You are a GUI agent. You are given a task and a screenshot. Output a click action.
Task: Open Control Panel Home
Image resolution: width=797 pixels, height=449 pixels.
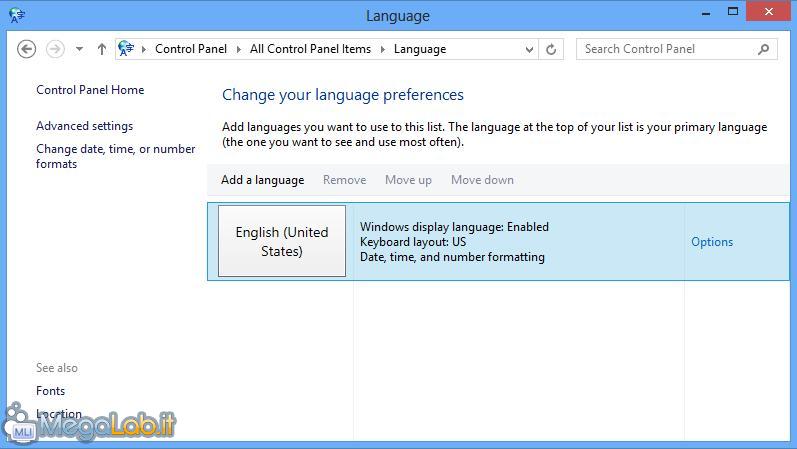(x=90, y=90)
